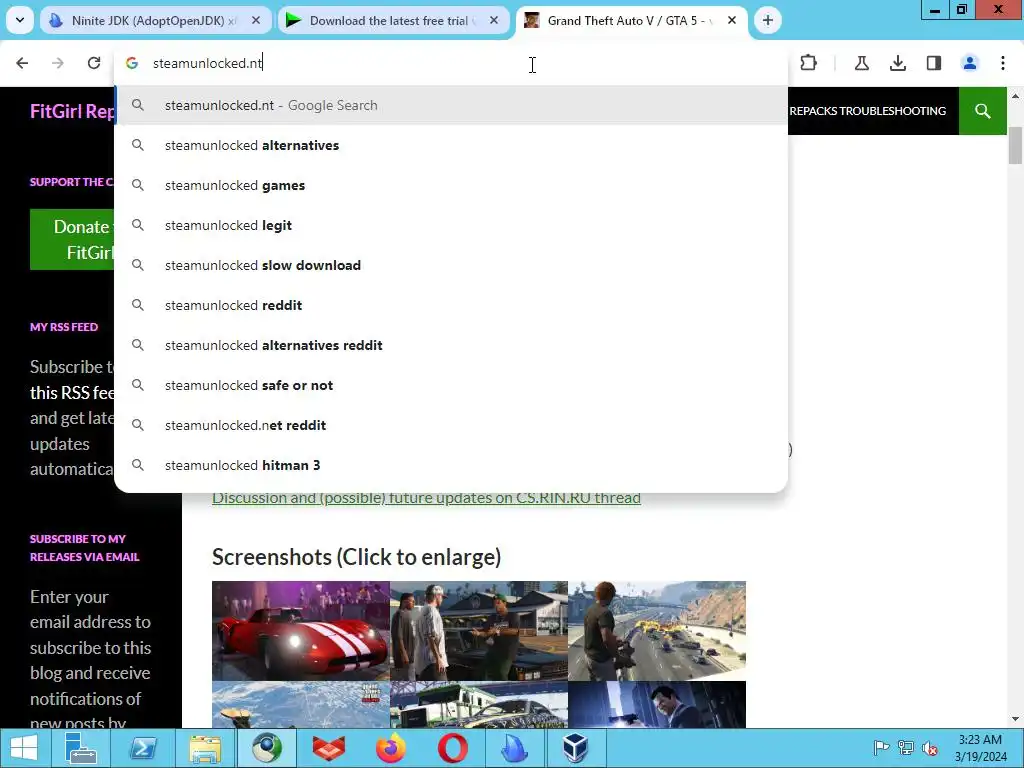Image resolution: width=1024 pixels, height=768 pixels.
Task: Enlarge the highway shooting screenshot
Action: [657, 631]
